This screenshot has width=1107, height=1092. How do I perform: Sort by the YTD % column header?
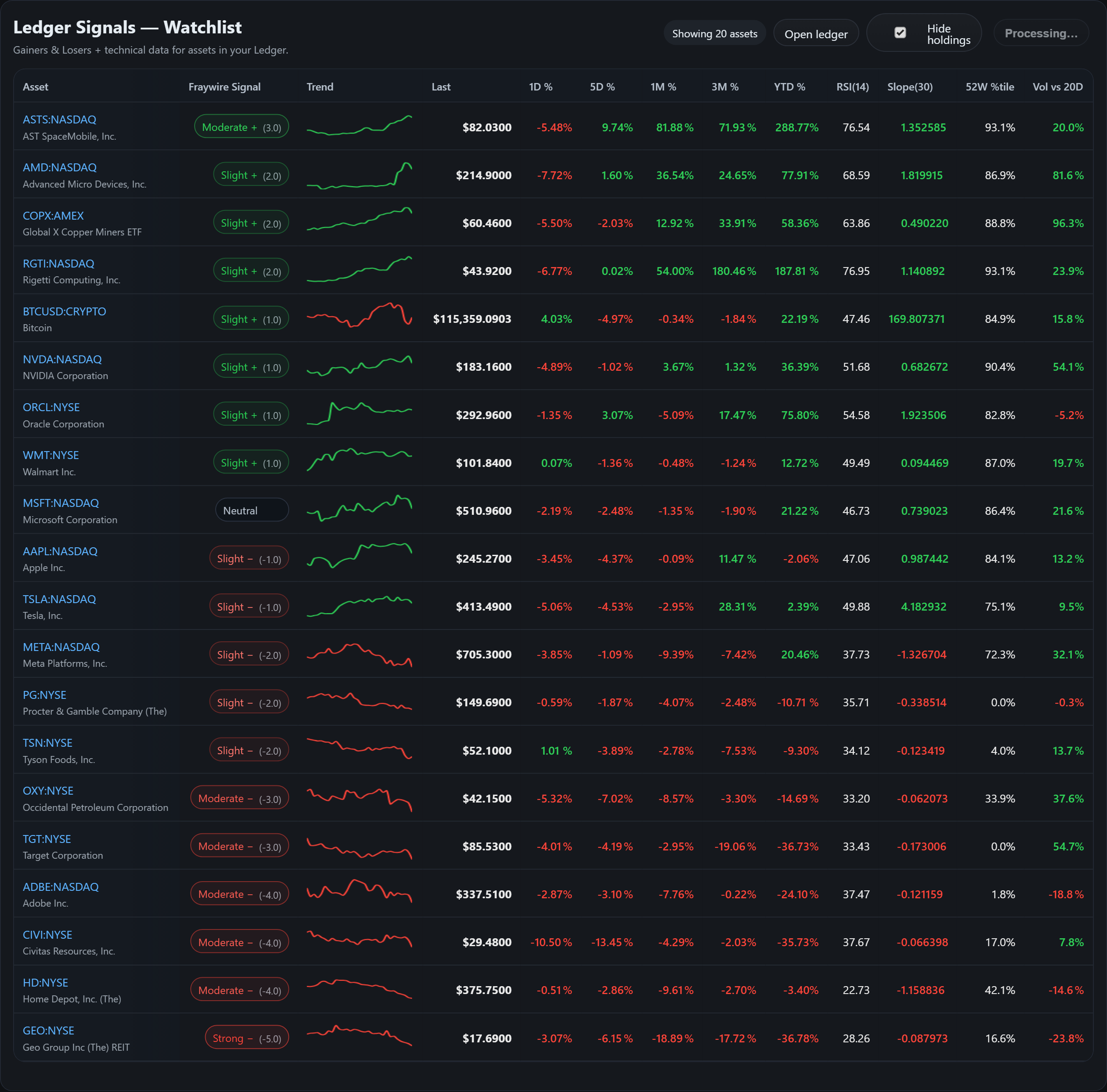point(789,87)
